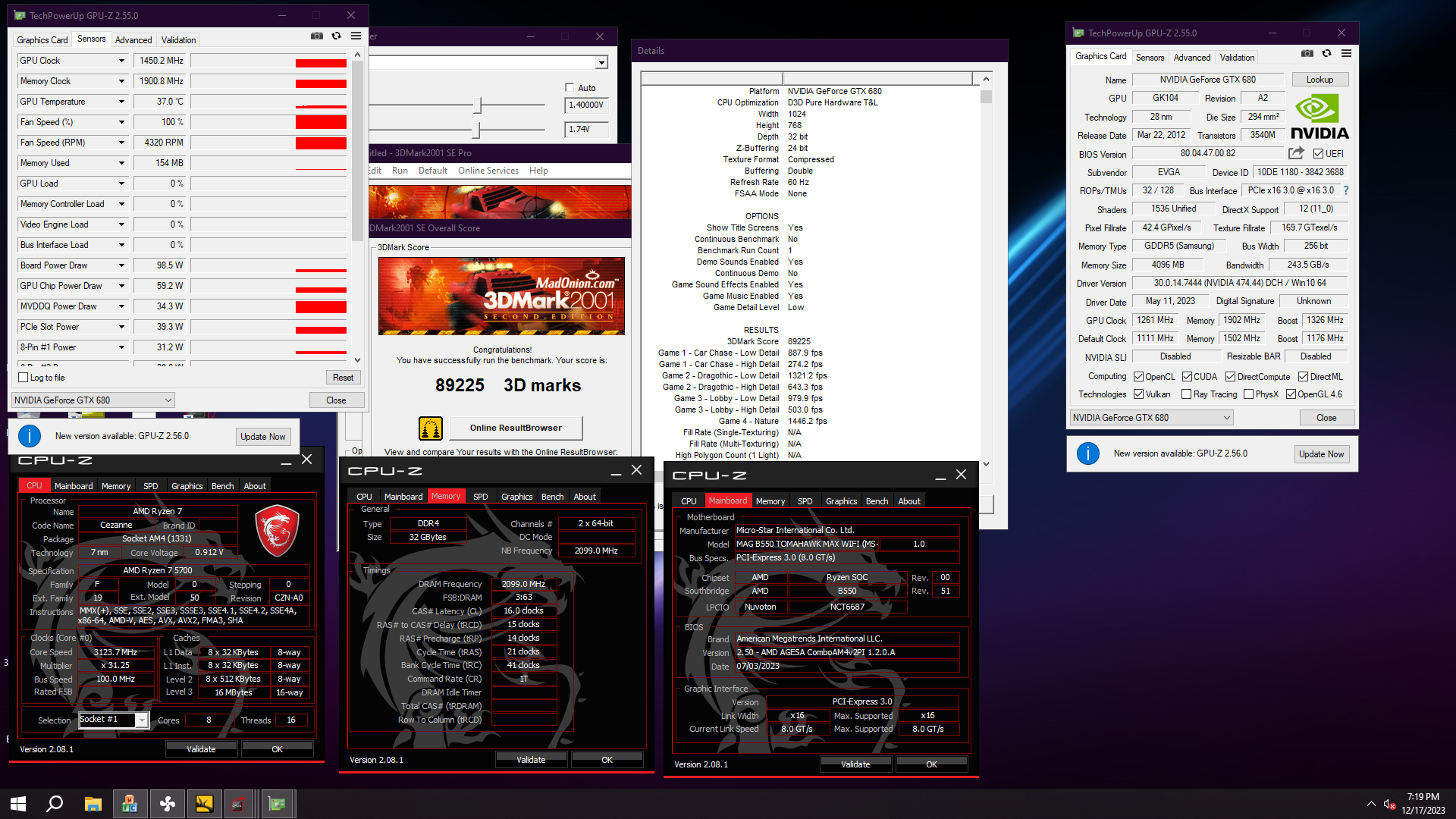
Task: Enable Log to file checkbox
Action: point(23,378)
